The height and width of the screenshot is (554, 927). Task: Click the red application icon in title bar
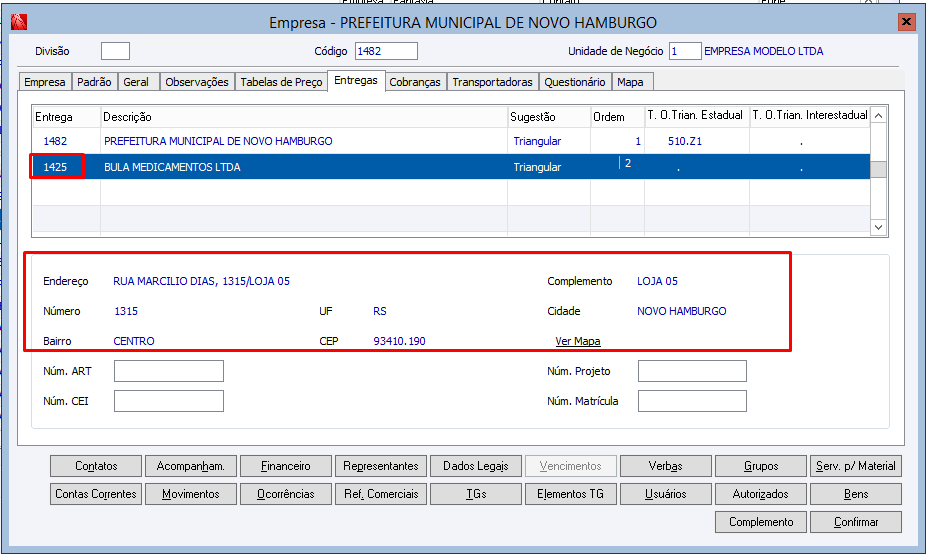18,22
